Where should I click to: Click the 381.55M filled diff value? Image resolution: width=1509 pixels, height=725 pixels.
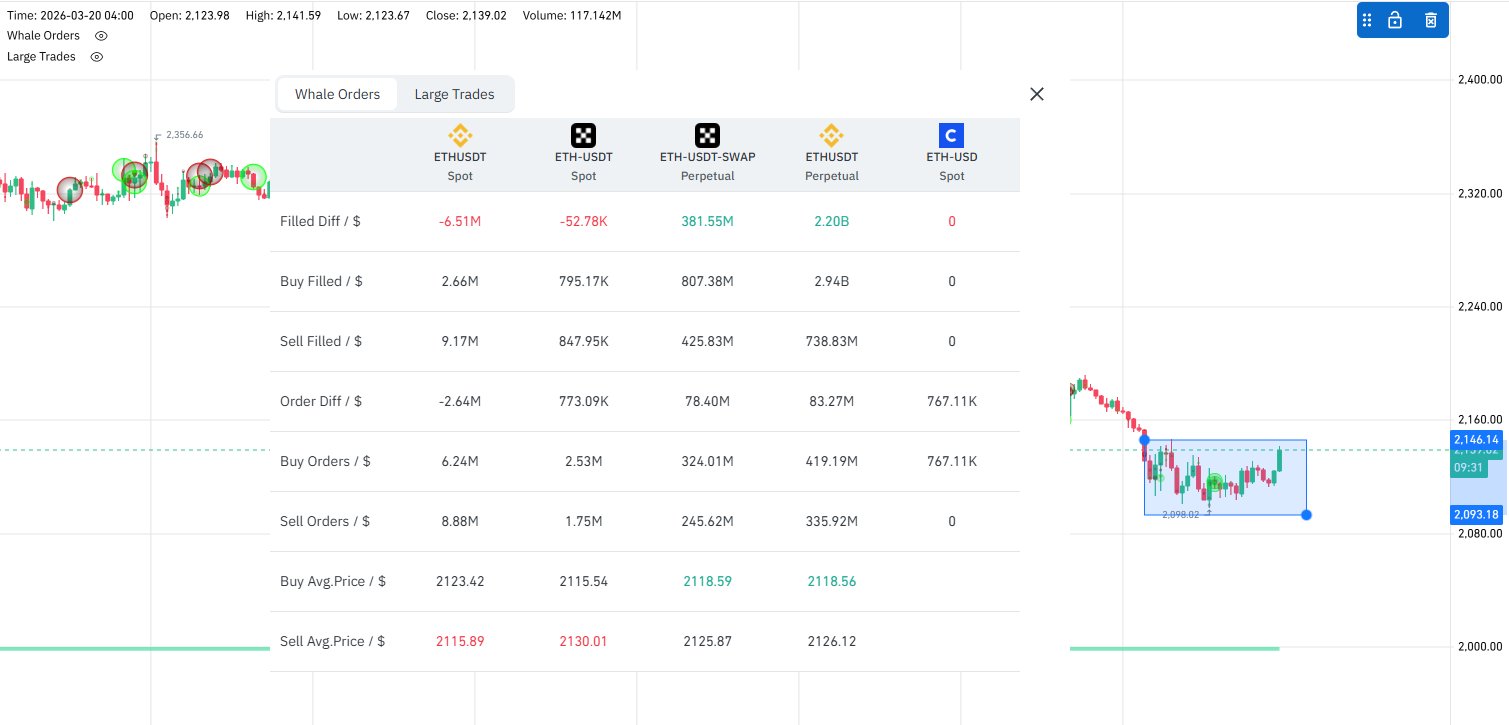707,221
